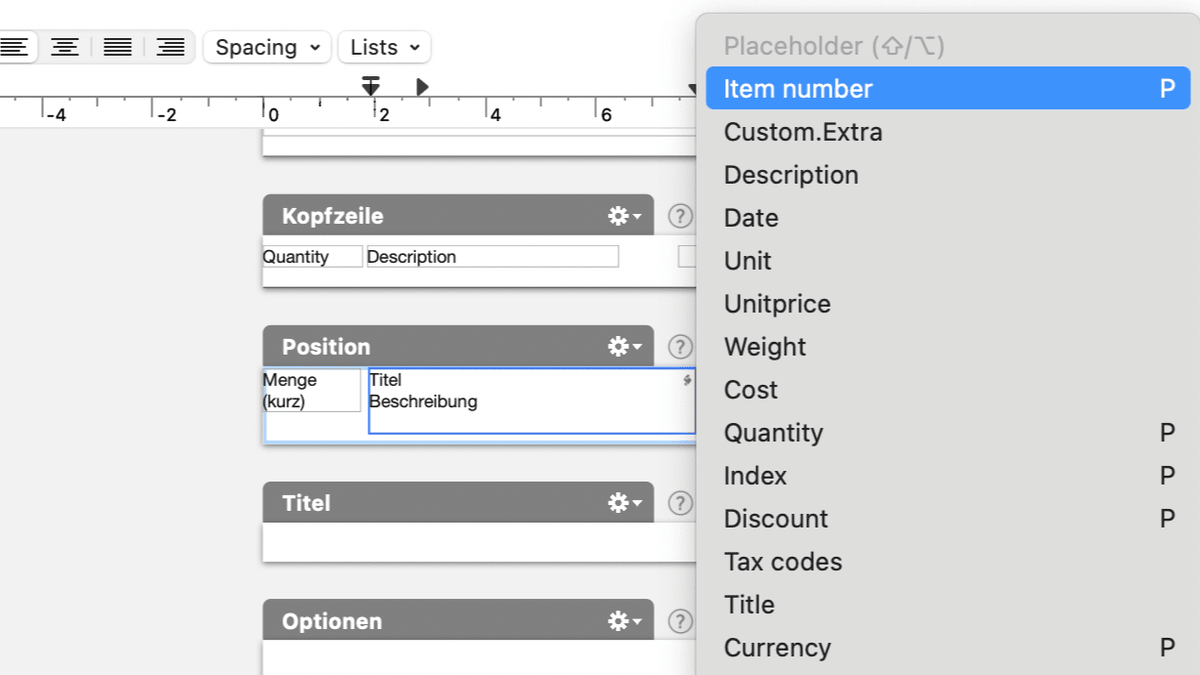1200x675 pixels.
Task: Open the Lists dropdown
Action: point(385,47)
